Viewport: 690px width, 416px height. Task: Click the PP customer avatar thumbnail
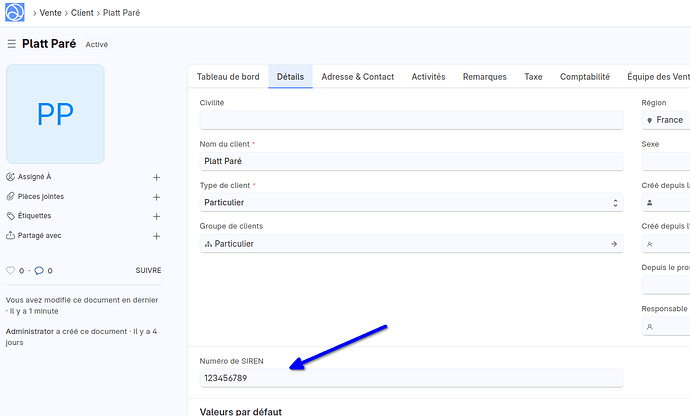coord(55,114)
